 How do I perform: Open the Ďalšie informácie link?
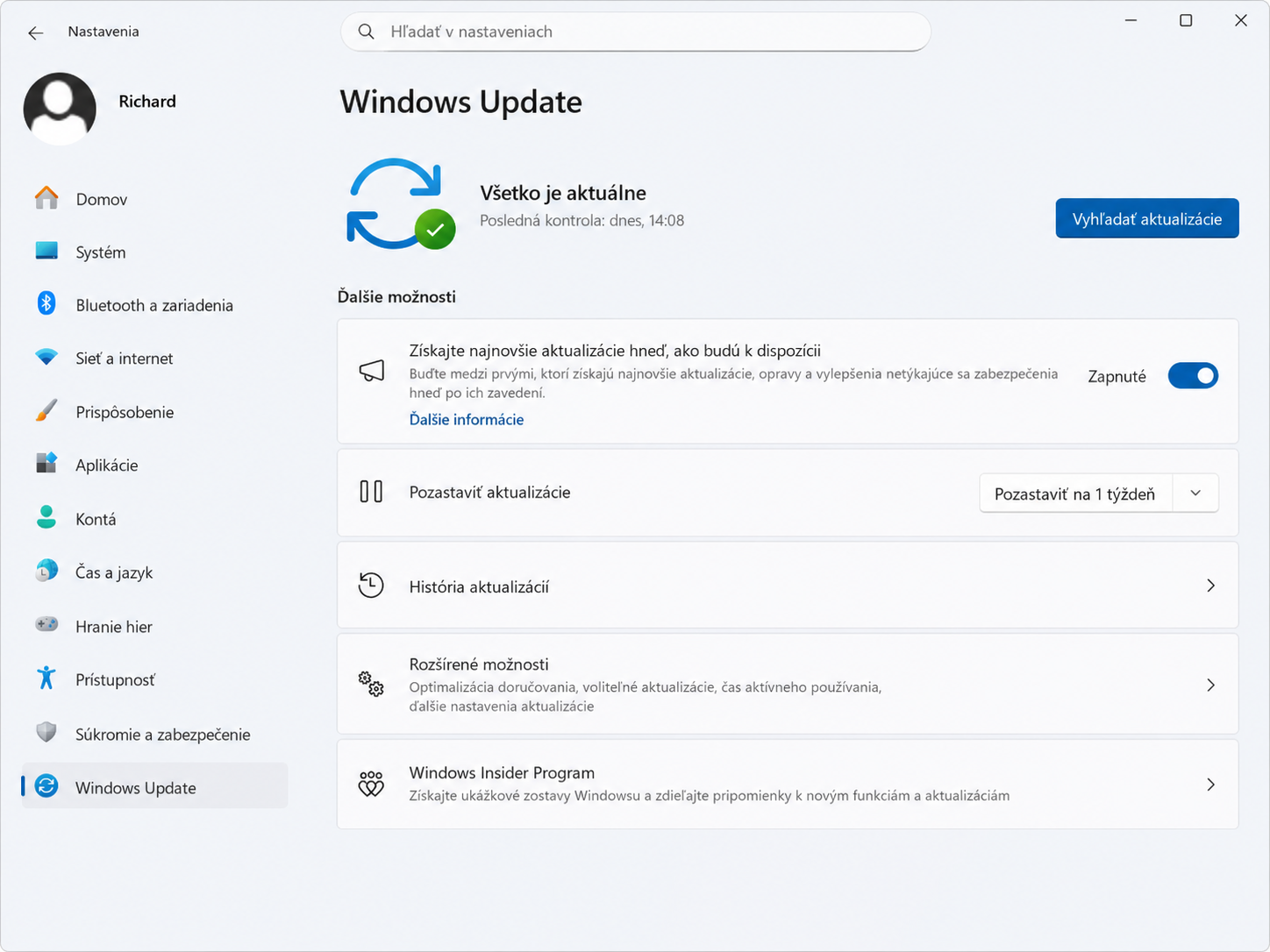[x=467, y=420]
